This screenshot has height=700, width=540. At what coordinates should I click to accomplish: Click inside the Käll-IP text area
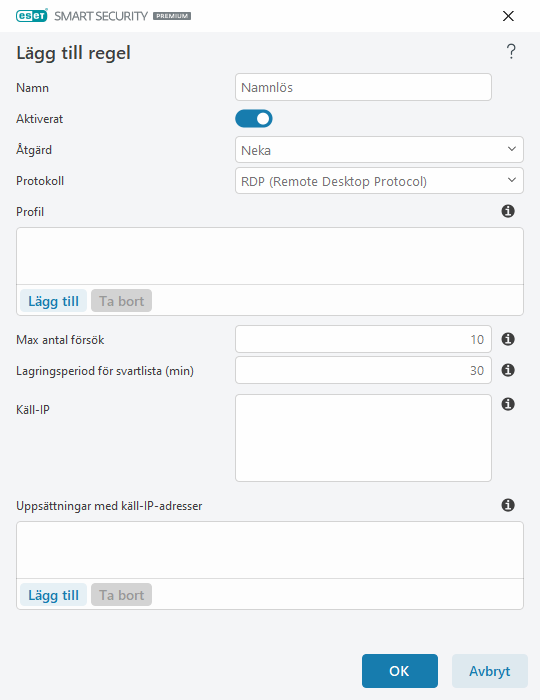point(363,438)
